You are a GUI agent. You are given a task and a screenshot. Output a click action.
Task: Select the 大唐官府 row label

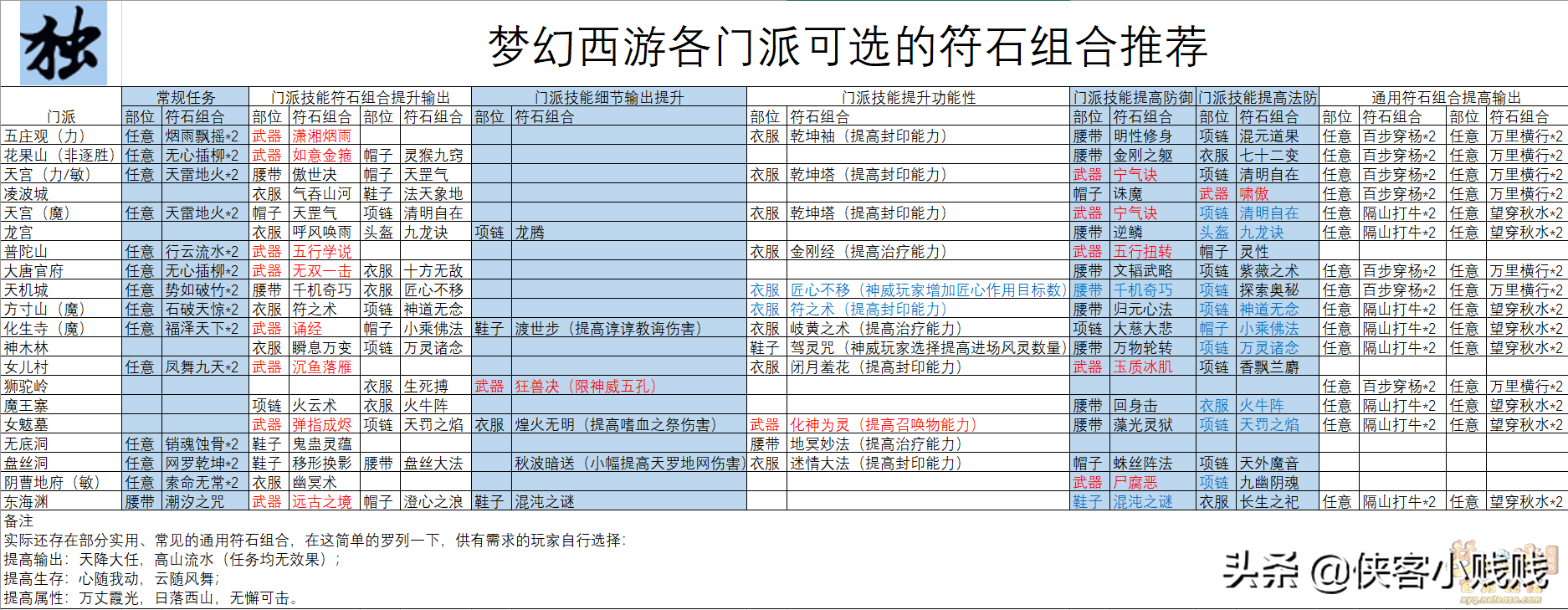[x=61, y=270]
